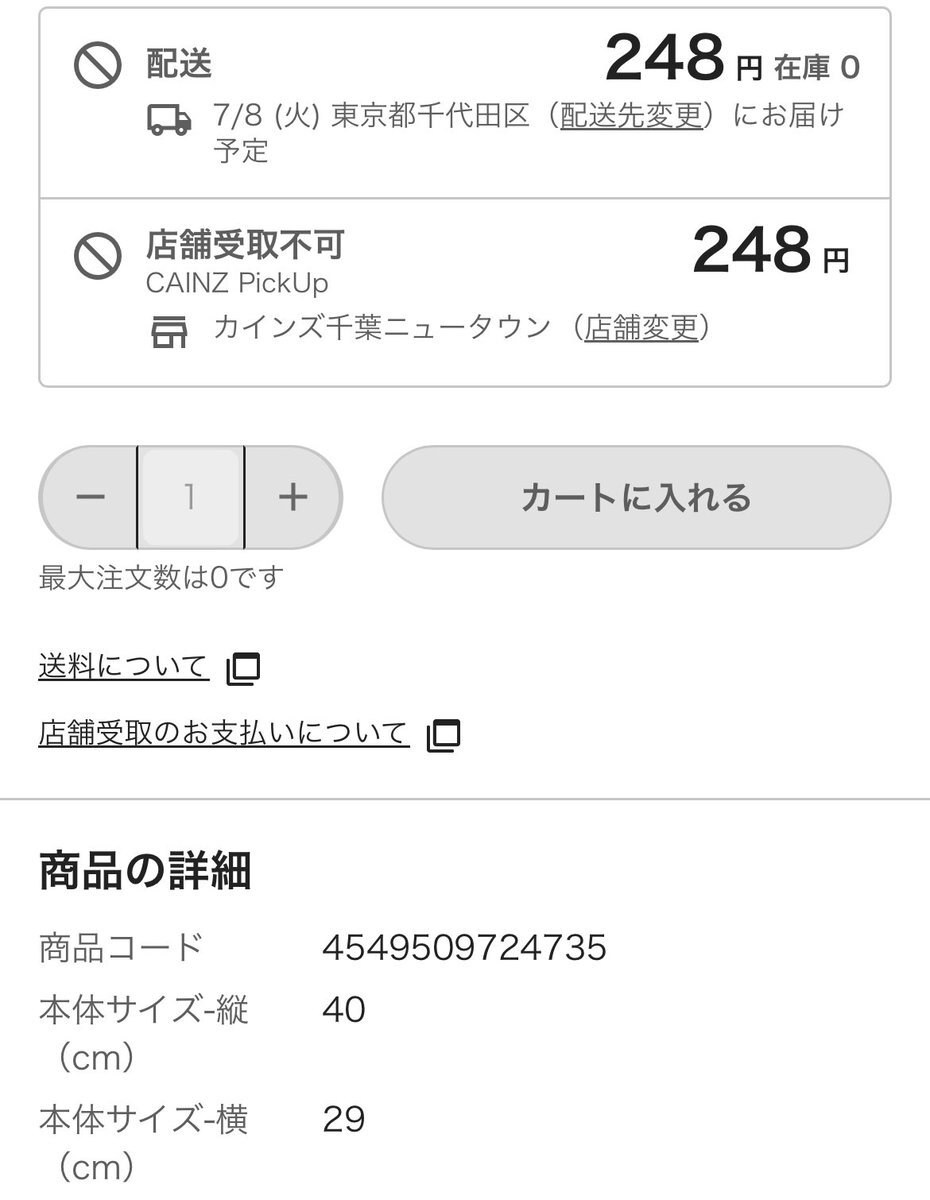Click the prohibited icon beside 店舗受取不可
930x1200 pixels.
point(98,257)
